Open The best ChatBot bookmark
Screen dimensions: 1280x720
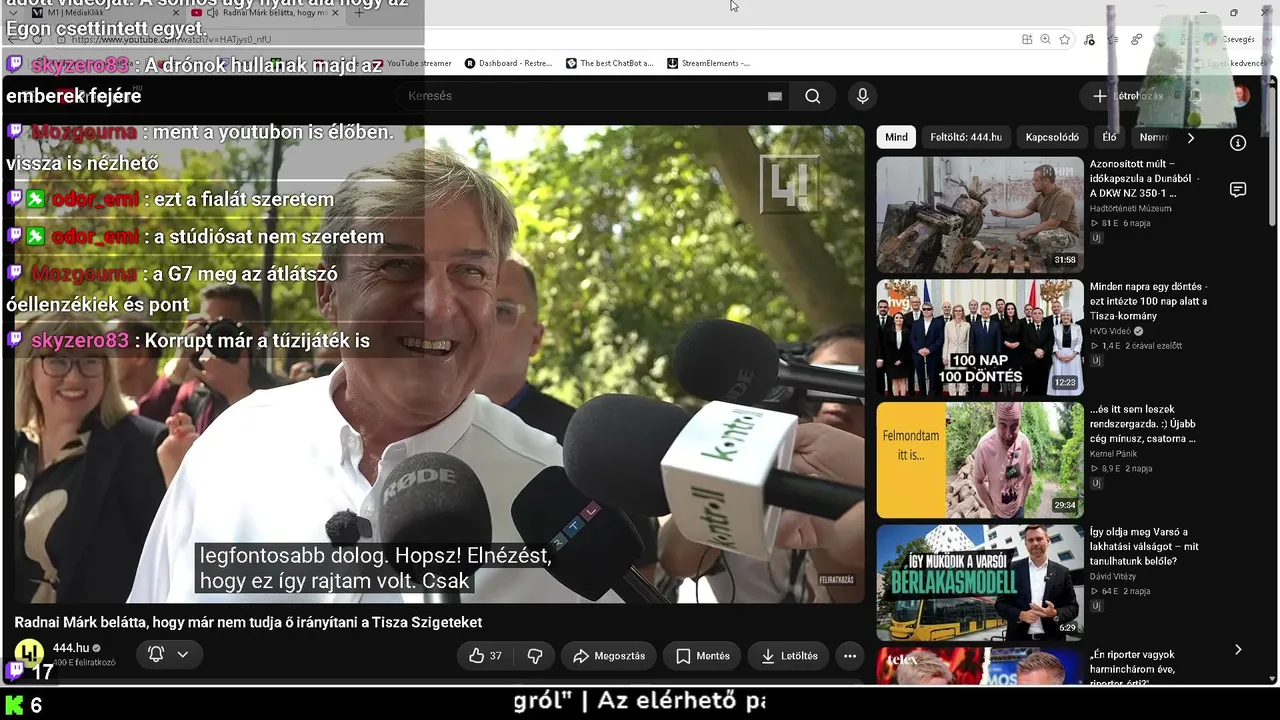pos(609,63)
